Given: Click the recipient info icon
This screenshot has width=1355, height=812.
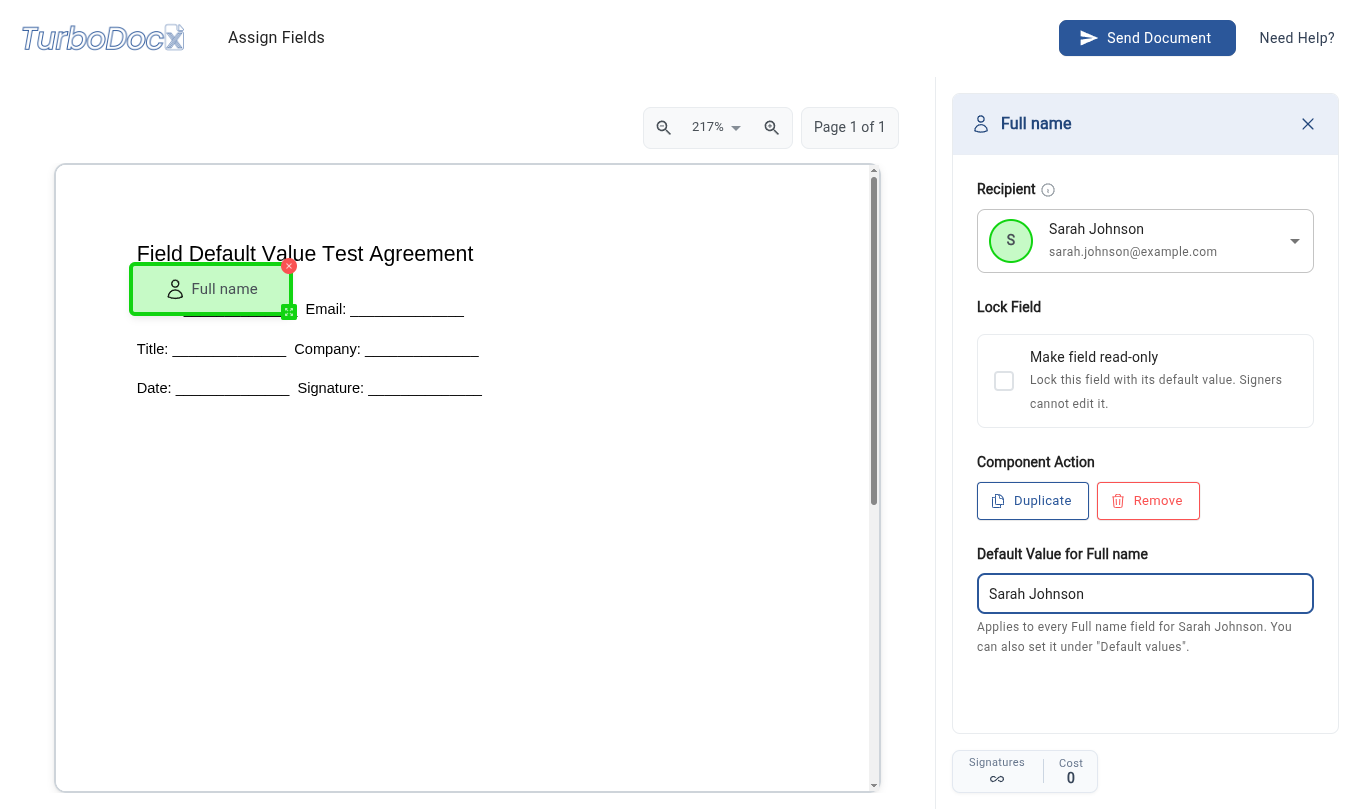Looking at the screenshot, I should 1048,190.
